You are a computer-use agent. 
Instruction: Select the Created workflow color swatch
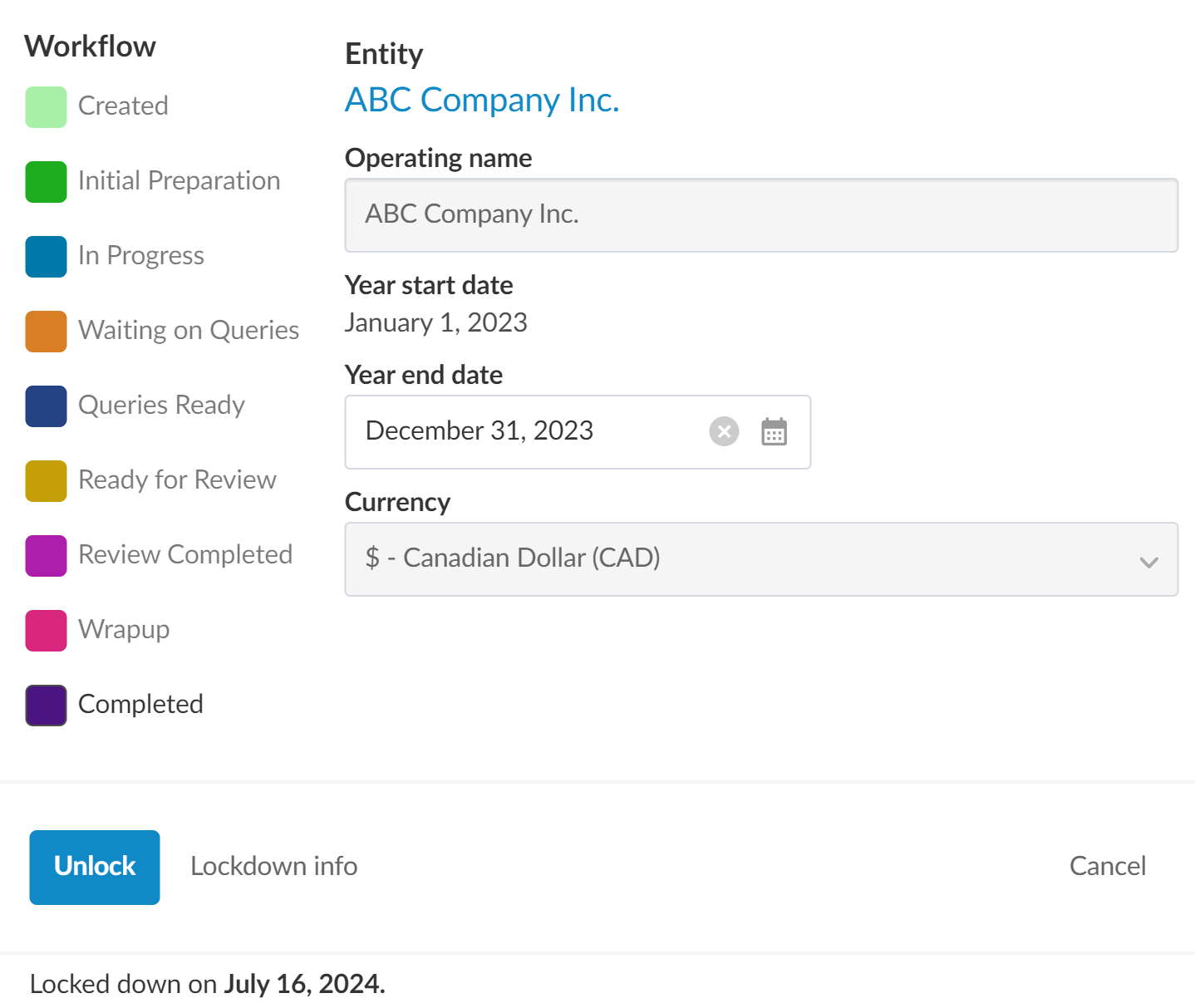(46, 107)
